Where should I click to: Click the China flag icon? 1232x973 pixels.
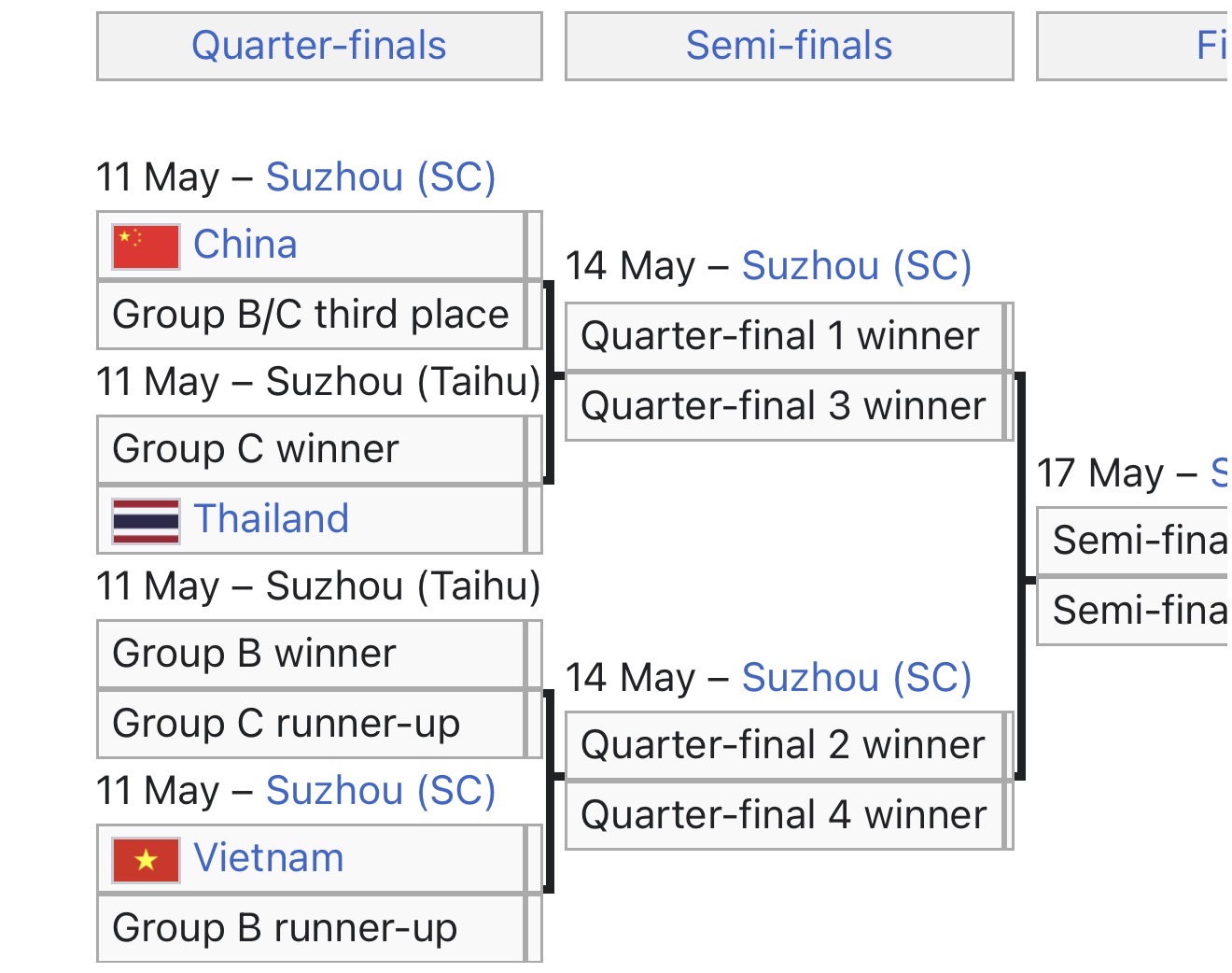pos(146,247)
